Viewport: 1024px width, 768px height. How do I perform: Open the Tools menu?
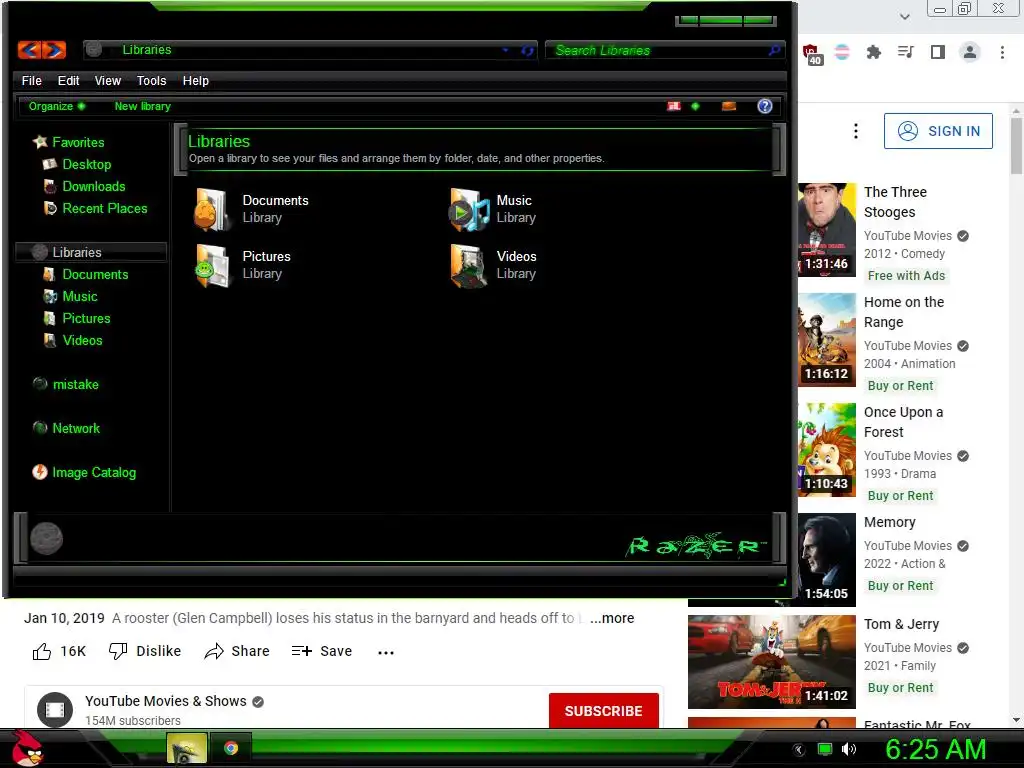[x=151, y=80]
